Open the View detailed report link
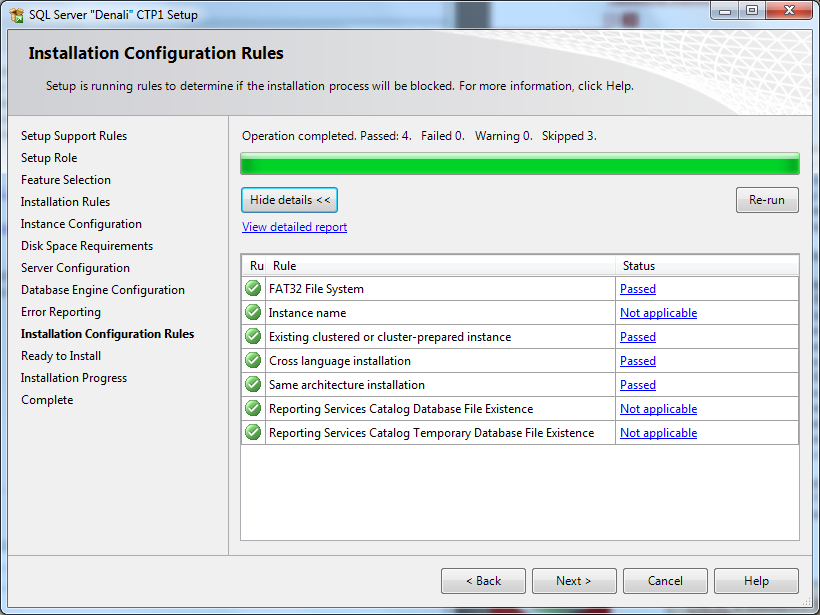This screenshot has height=615, width=820. click(x=294, y=227)
